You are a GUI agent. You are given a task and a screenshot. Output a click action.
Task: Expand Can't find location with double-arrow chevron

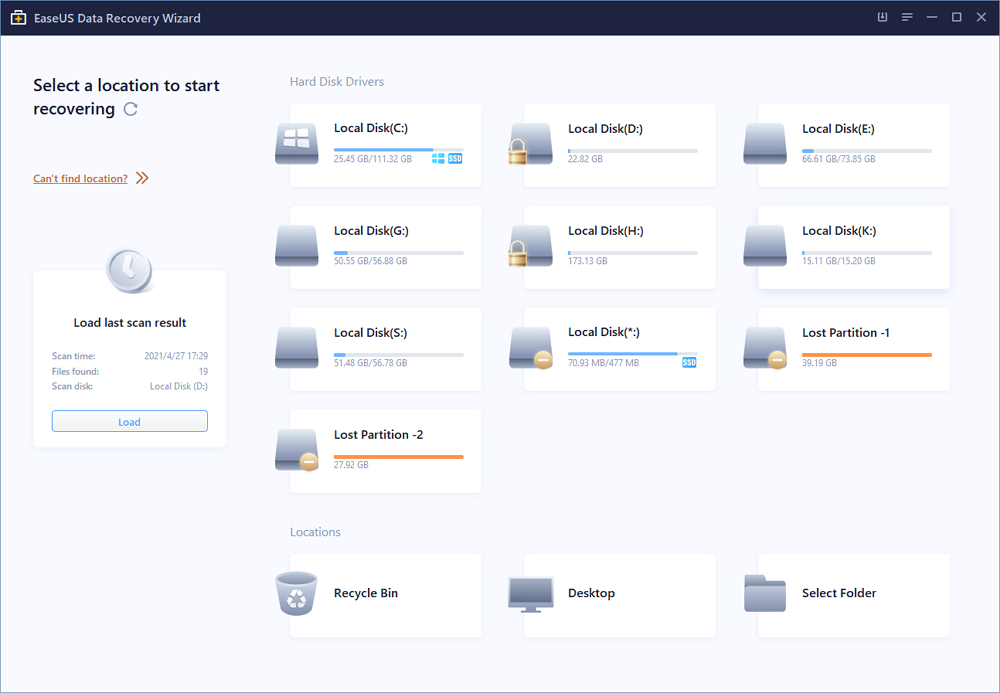[142, 177]
